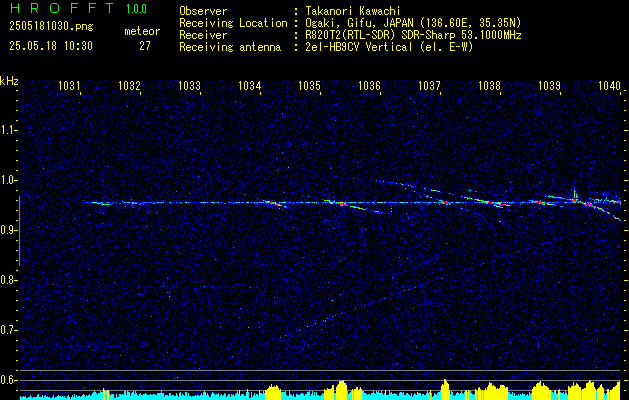Click the file name 2505181030.png
The width and height of the screenshot is (629, 400).
click(x=51, y=27)
